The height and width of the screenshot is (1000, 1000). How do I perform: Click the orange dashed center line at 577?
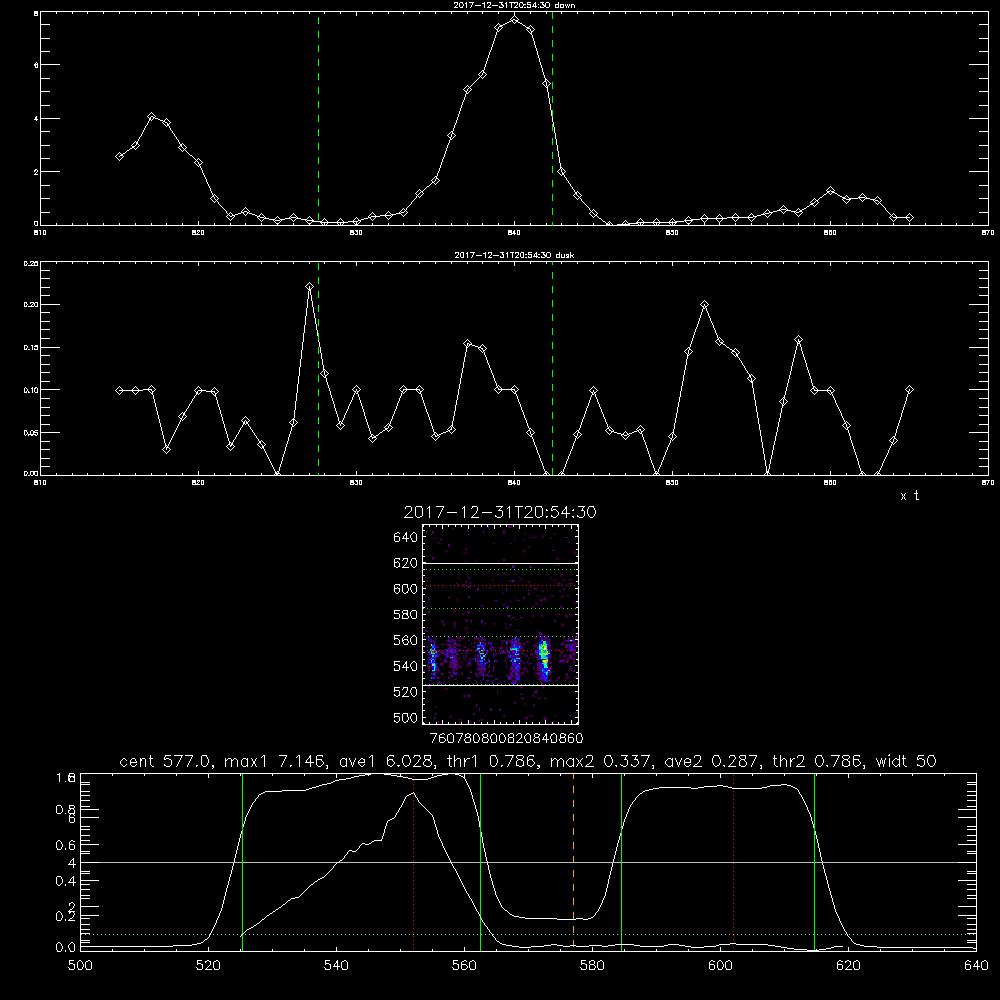(573, 861)
